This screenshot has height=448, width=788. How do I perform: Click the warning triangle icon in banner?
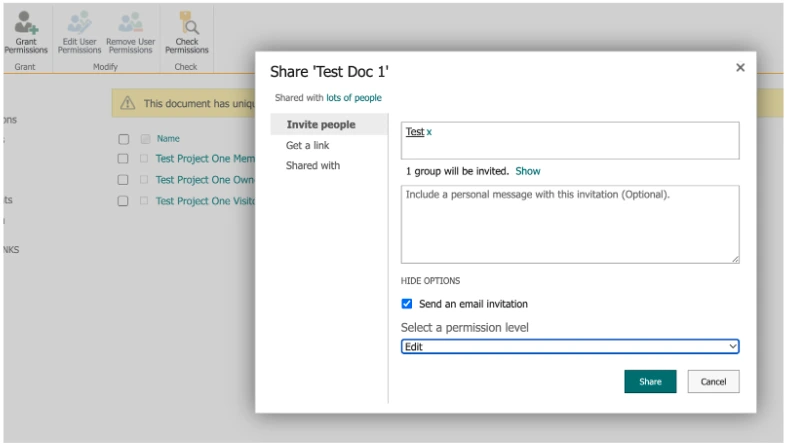click(127, 103)
